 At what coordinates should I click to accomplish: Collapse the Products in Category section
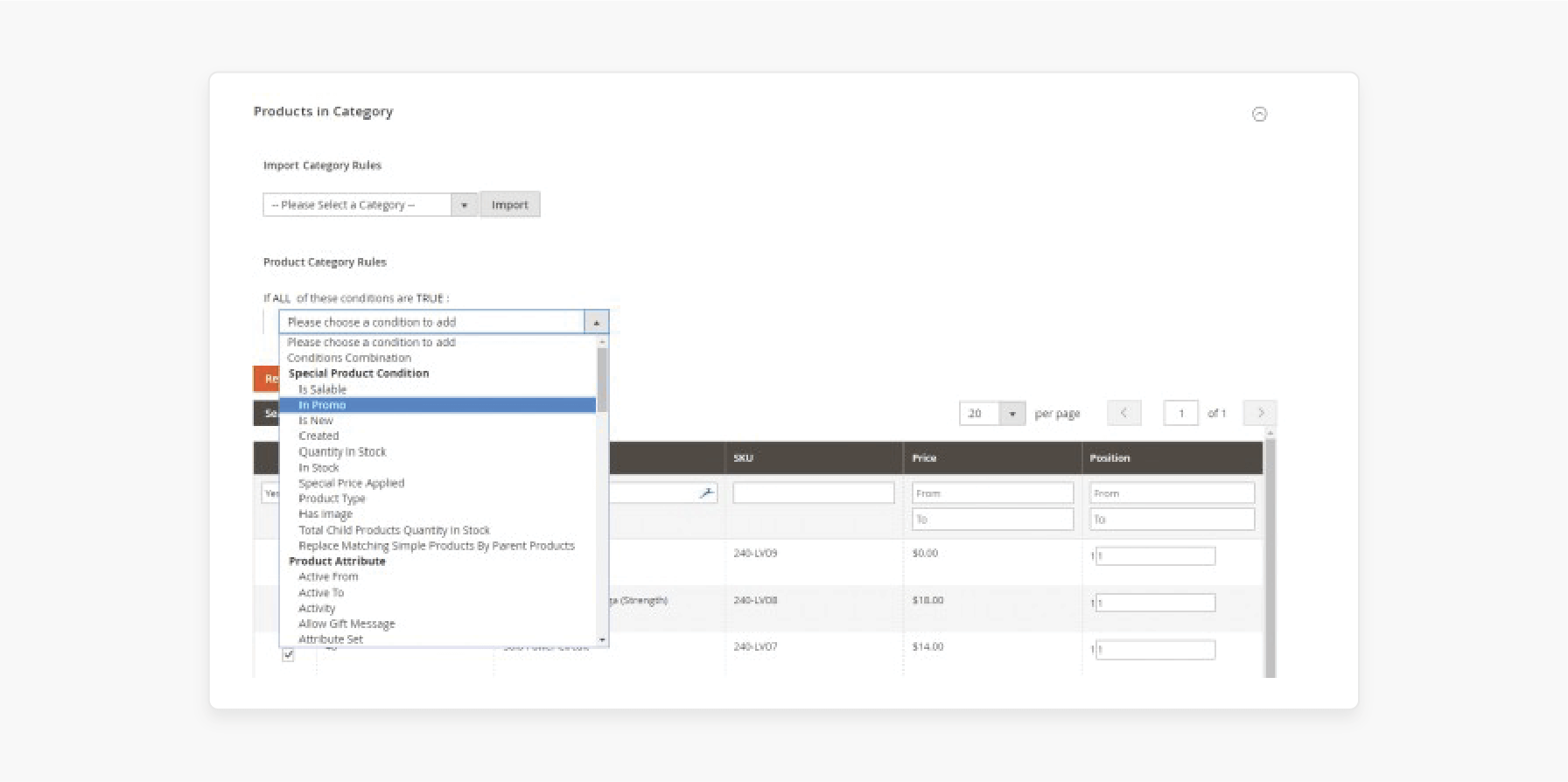(1259, 114)
